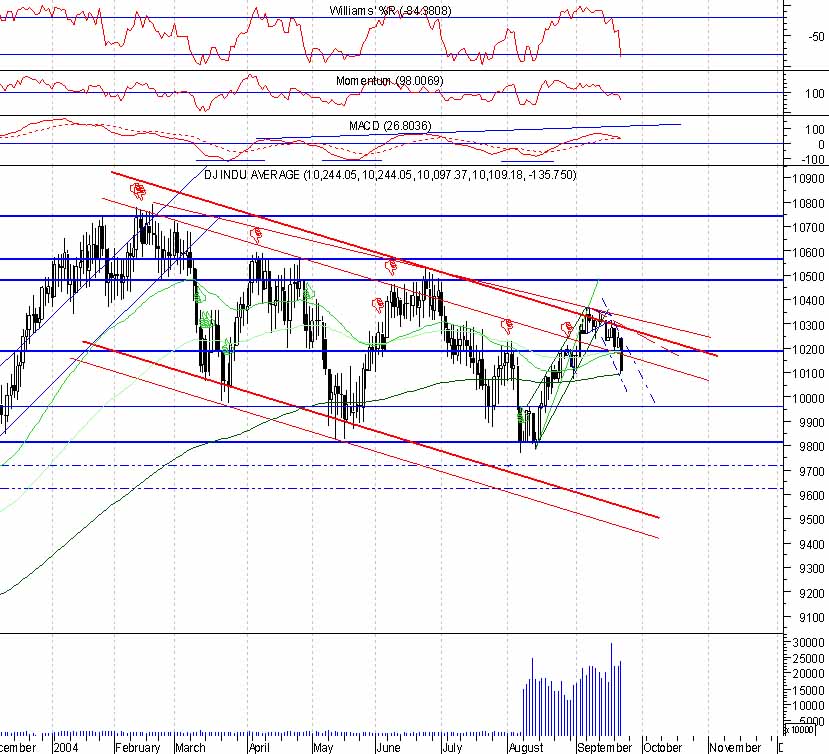Click the sell signal near the August rally
The image size is (829, 754).
click(506, 323)
